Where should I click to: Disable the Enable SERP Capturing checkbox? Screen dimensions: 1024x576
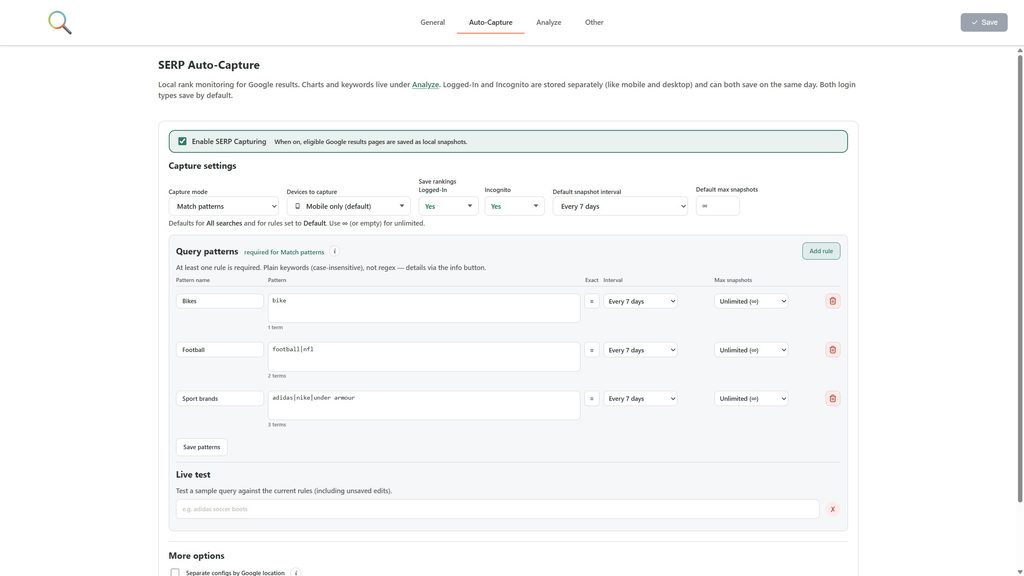pos(182,141)
